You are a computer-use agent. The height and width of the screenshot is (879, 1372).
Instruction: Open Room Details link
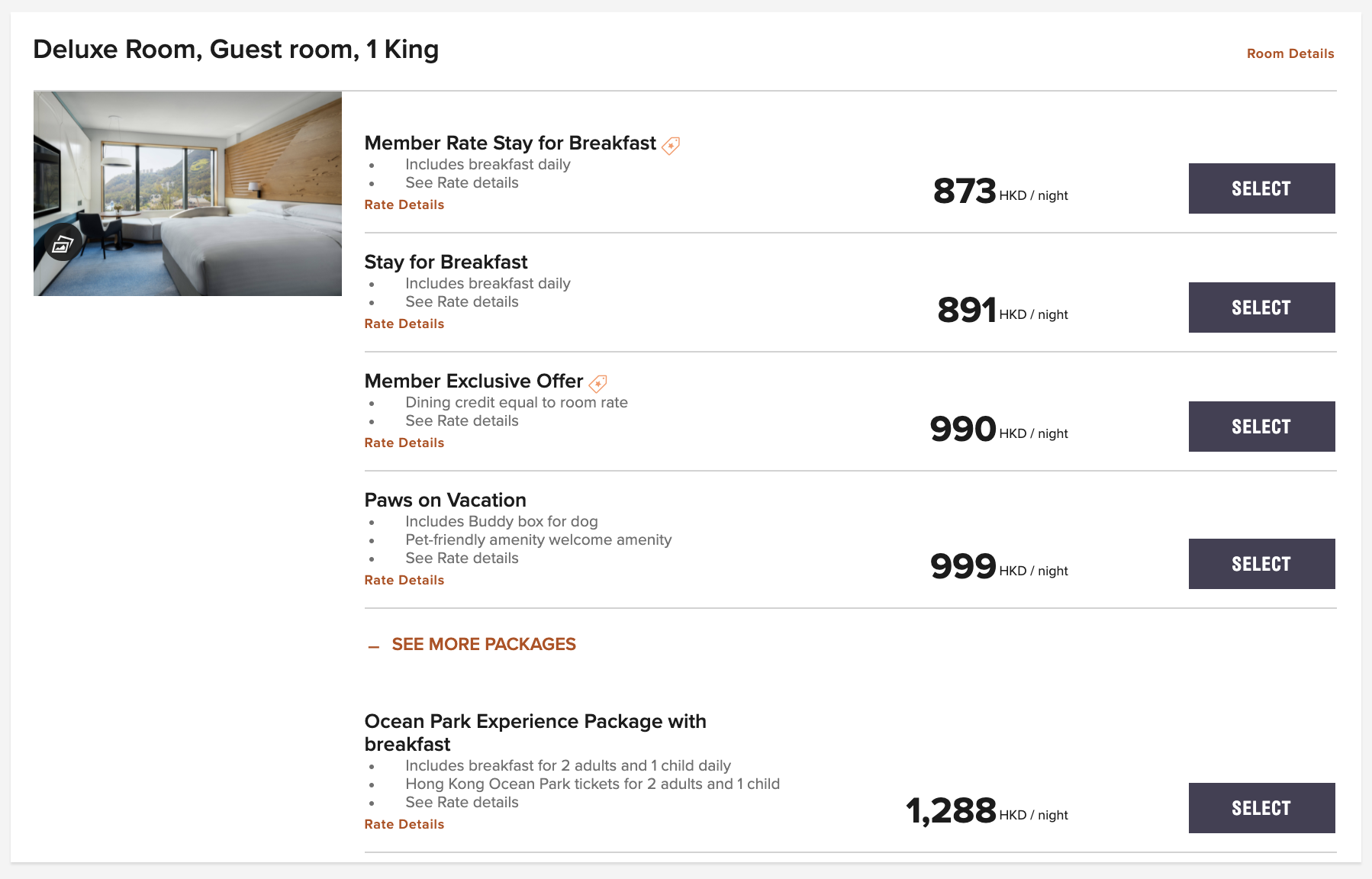pyautogui.click(x=1290, y=53)
